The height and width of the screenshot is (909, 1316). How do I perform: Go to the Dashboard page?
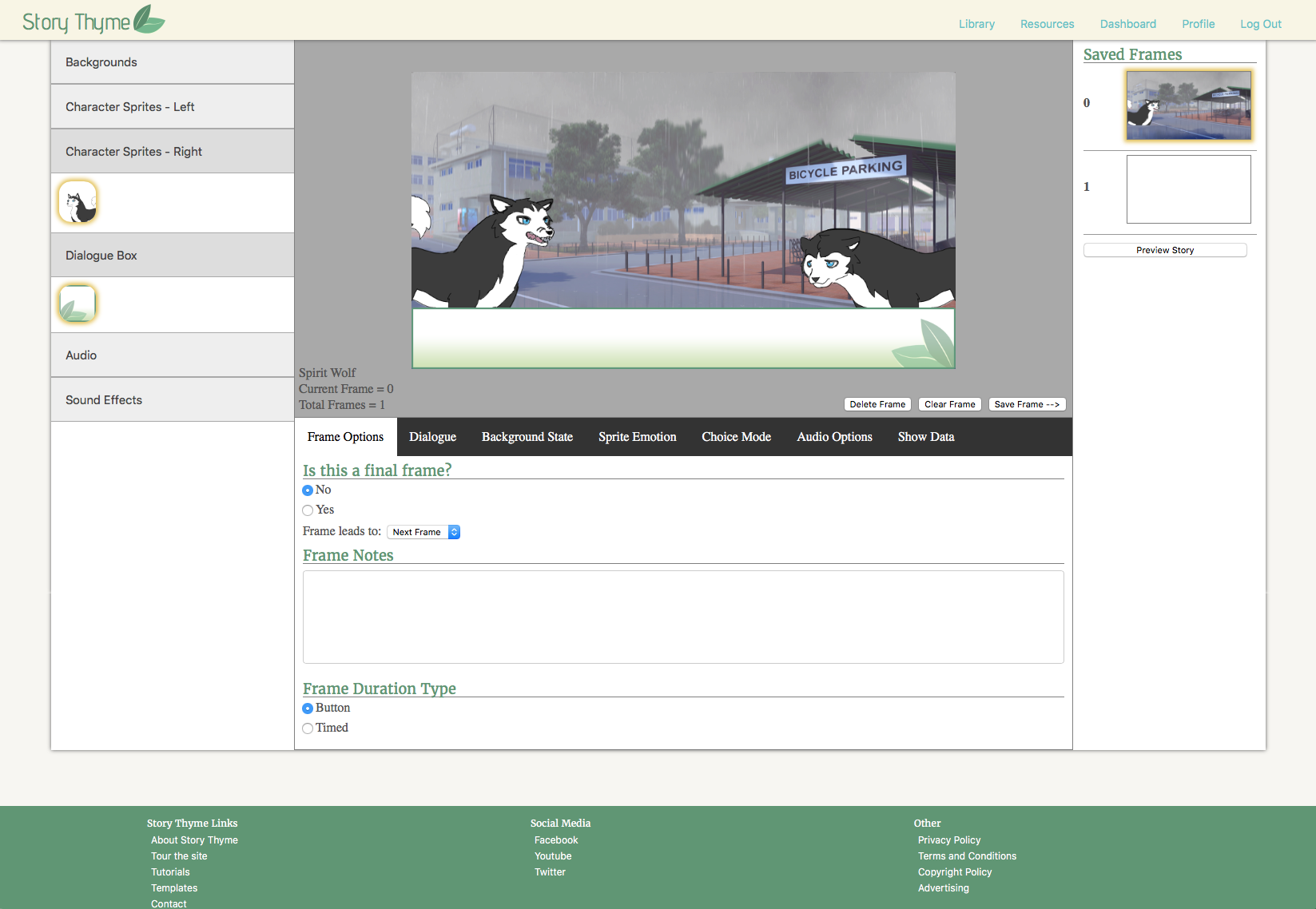1127,24
